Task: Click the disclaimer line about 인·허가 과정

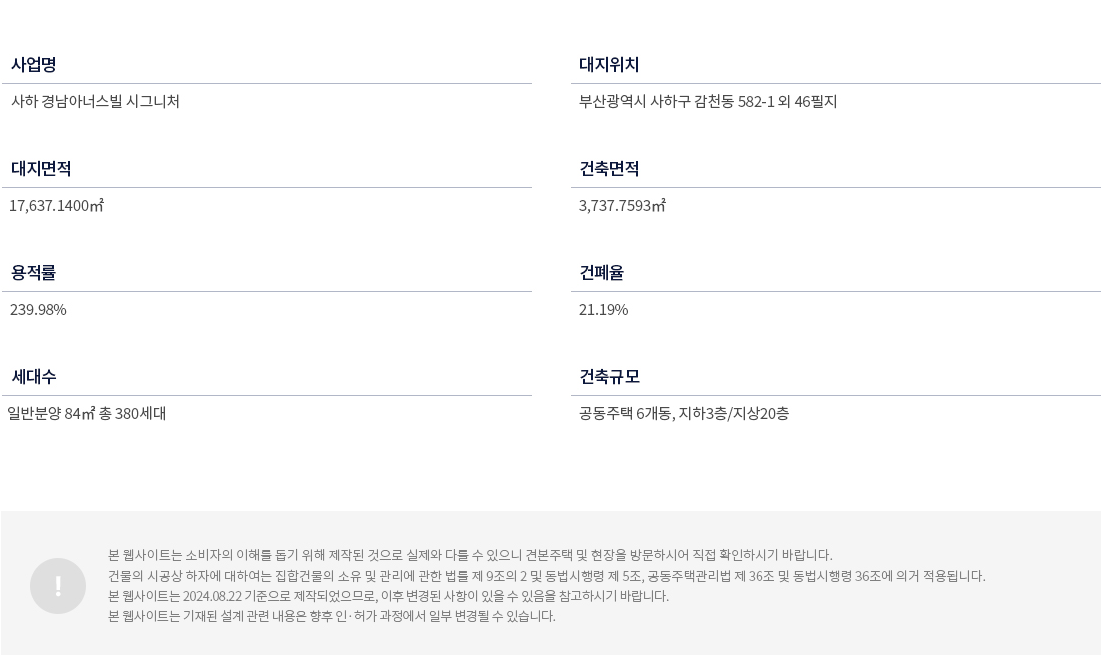Action: pos(331,616)
